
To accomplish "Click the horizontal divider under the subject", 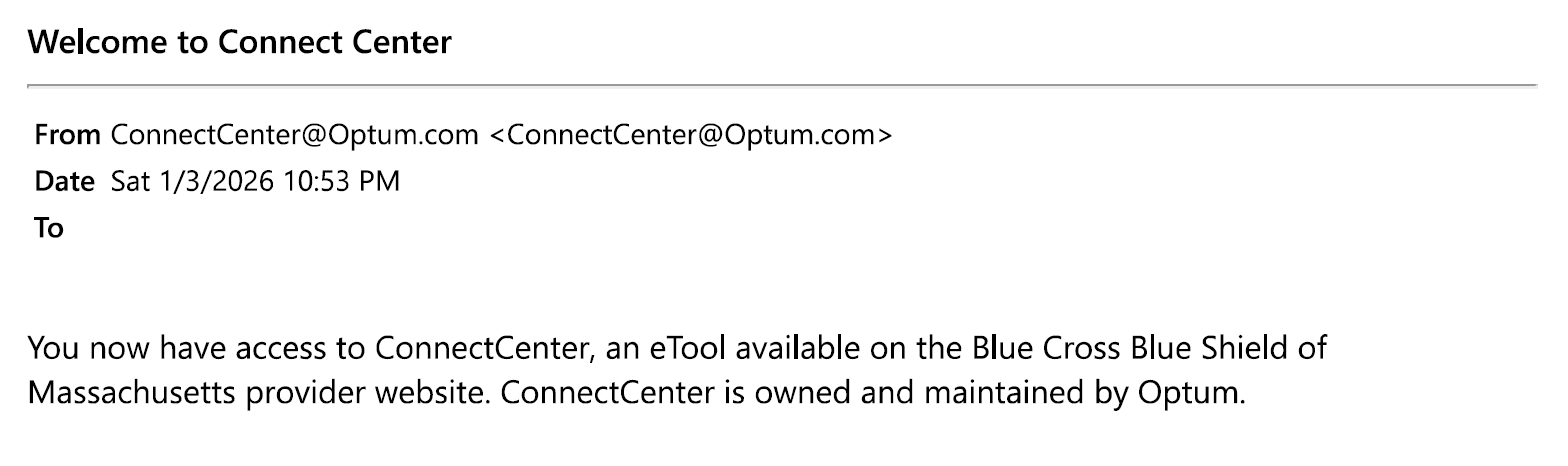I will (x=782, y=86).
